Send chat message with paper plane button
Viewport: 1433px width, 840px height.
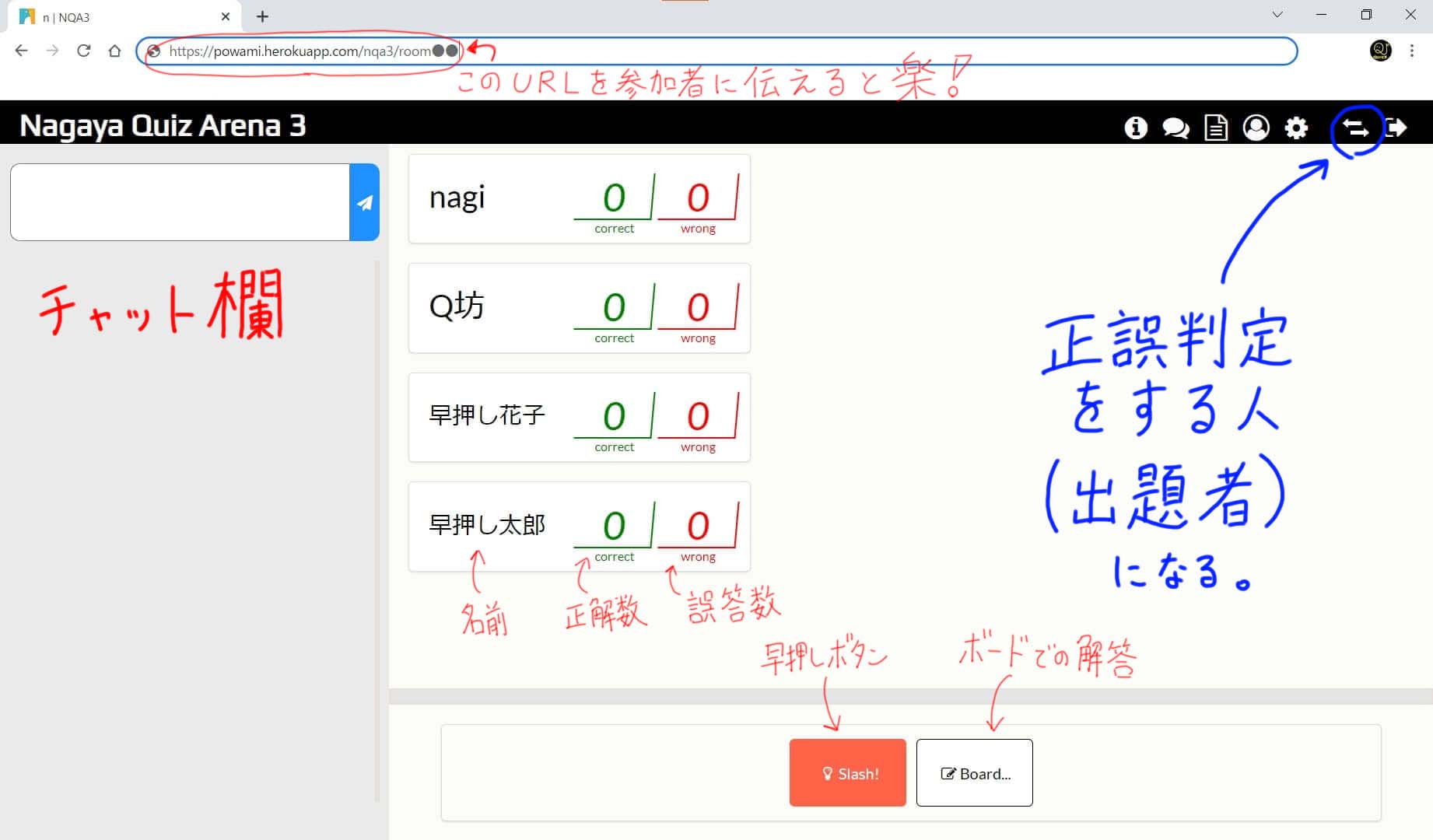[x=364, y=202]
